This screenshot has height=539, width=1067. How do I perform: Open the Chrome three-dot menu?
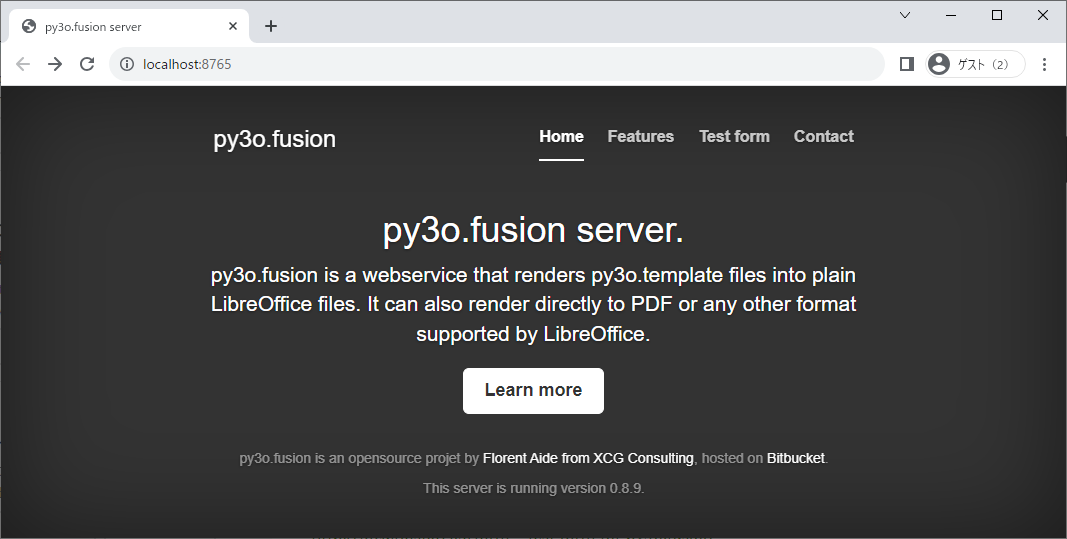(x=1044, y=64)
